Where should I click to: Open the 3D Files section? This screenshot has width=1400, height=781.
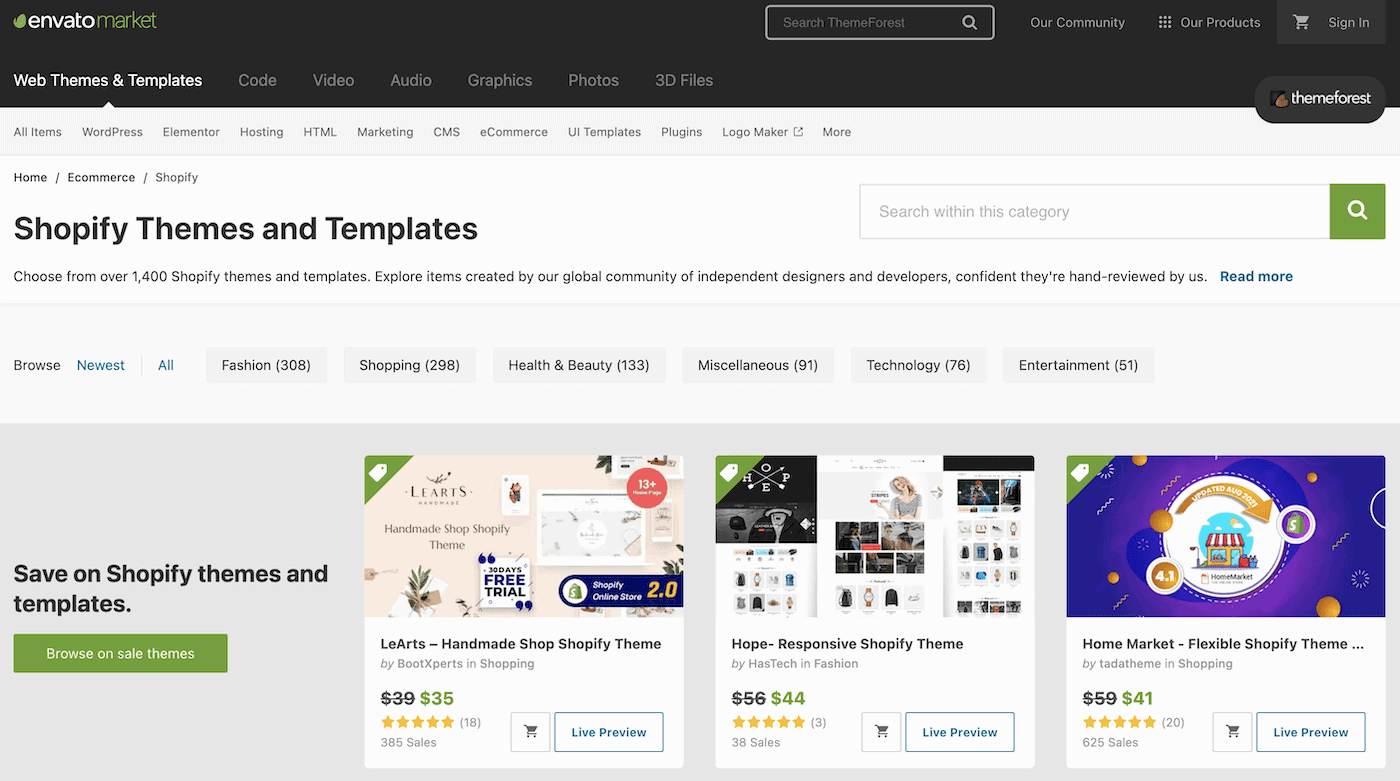[684, 80]
